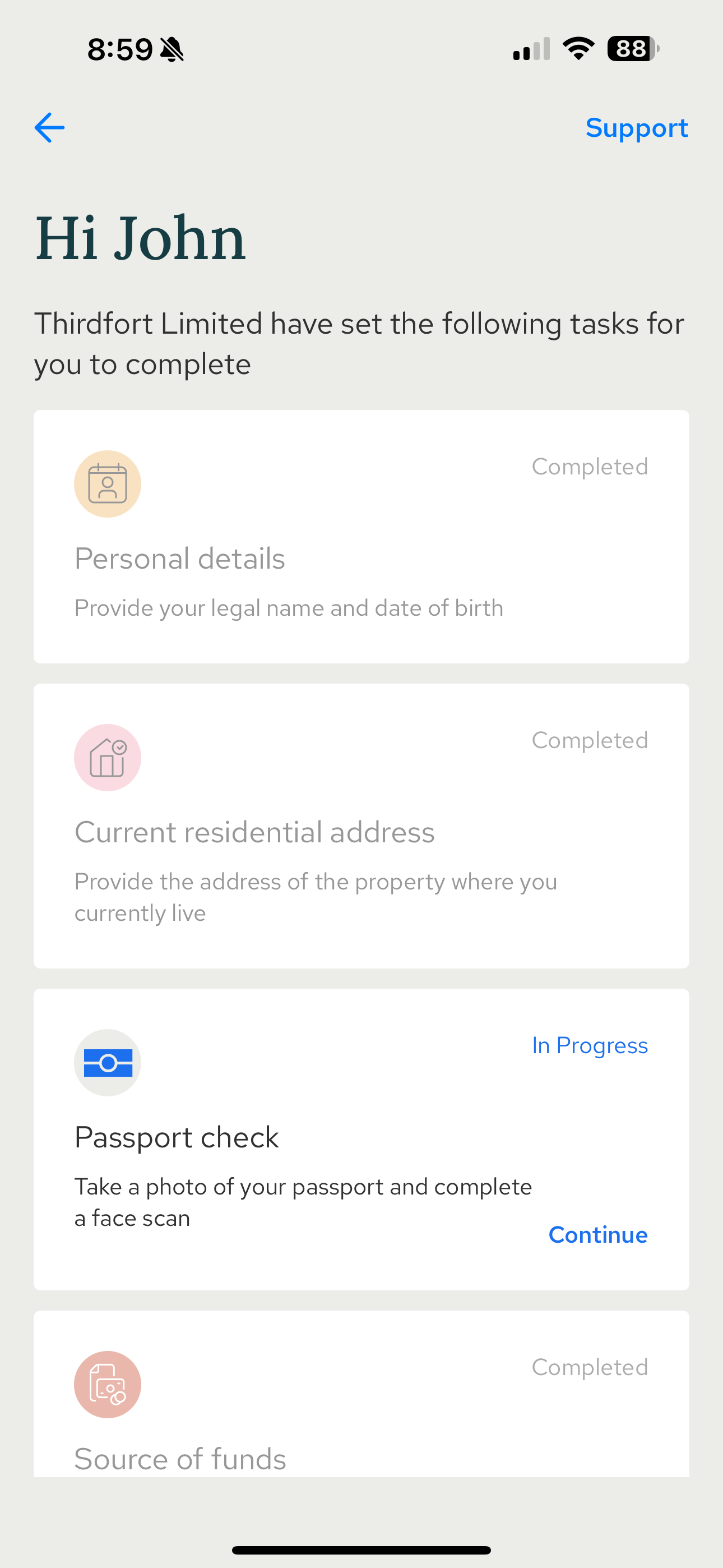Tap the Personal details calendar icon
The image size is (723, 1568).
tap(108, 484)
